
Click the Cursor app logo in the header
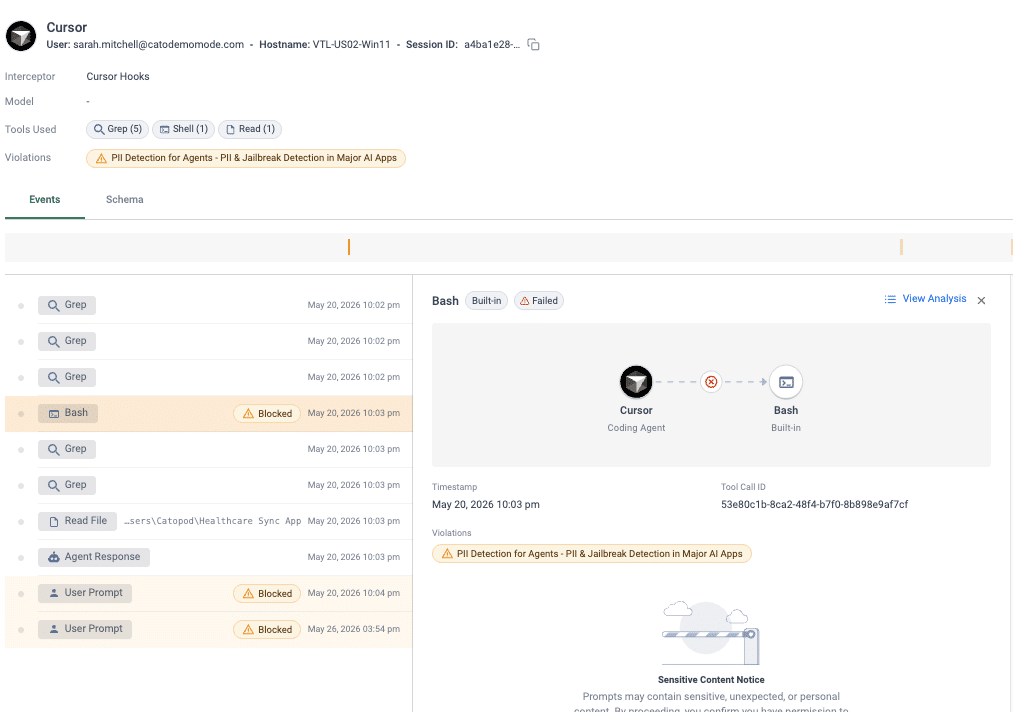tap(21, 36)
